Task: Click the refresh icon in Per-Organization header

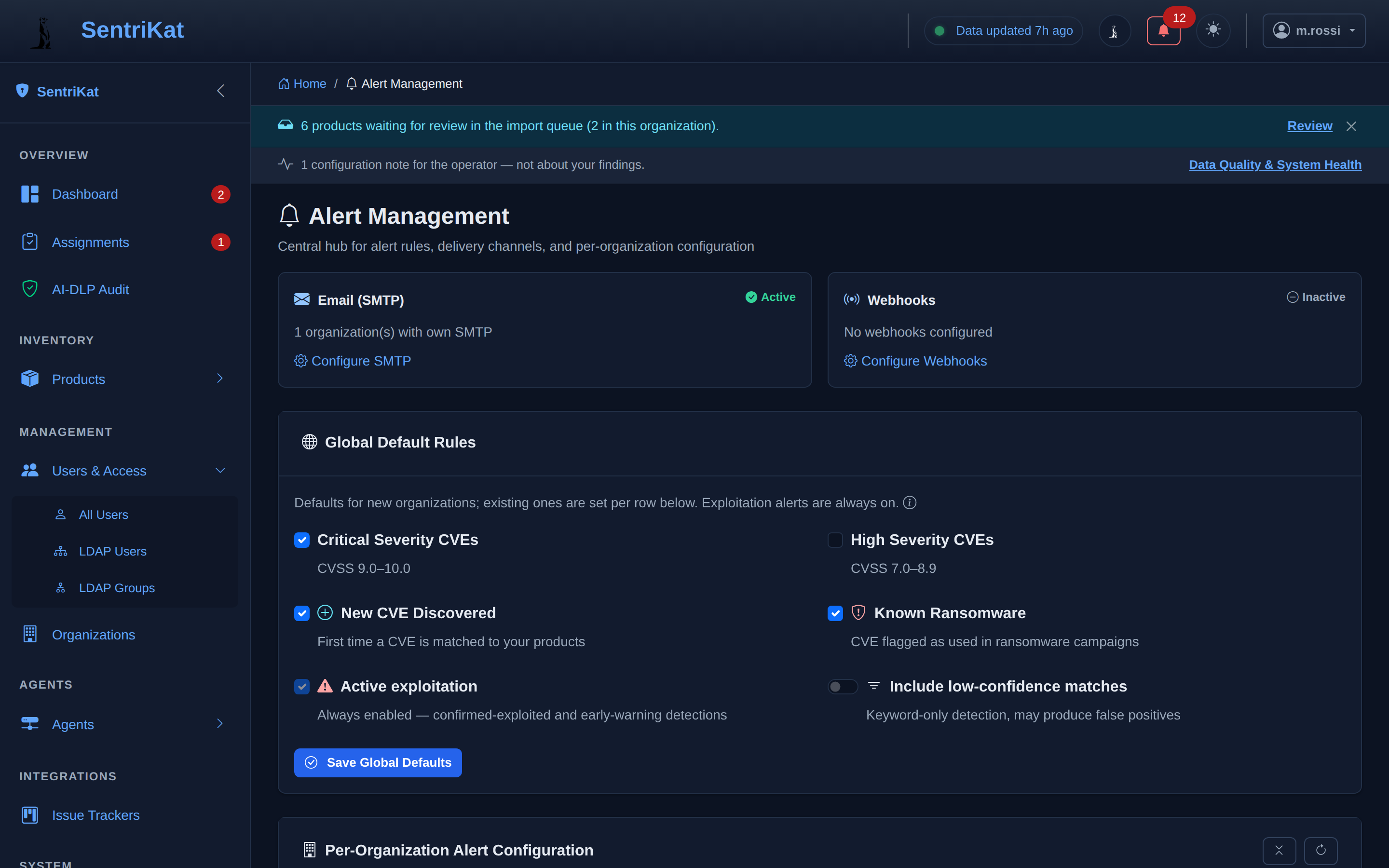Action: tap(1321, 850)
